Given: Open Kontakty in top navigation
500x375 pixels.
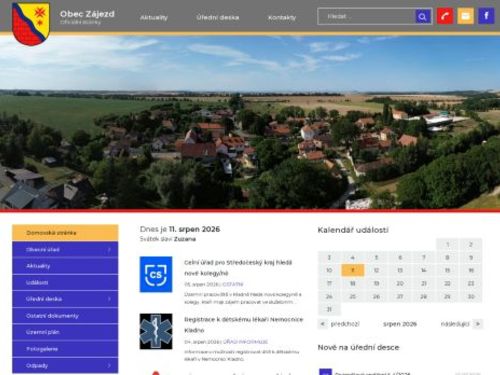Looking at the screenshot, I should click(282, 17).
